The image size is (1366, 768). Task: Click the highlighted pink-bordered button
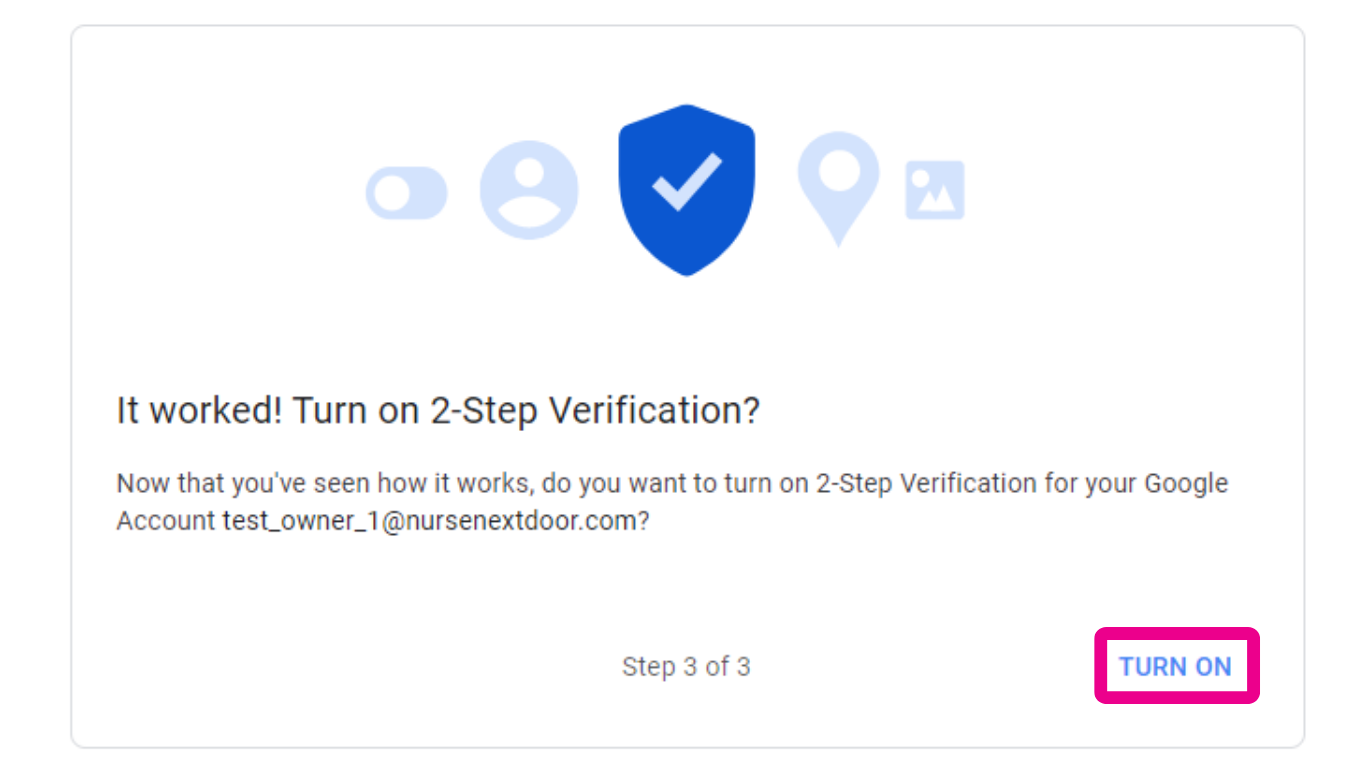click(1175, 666)
